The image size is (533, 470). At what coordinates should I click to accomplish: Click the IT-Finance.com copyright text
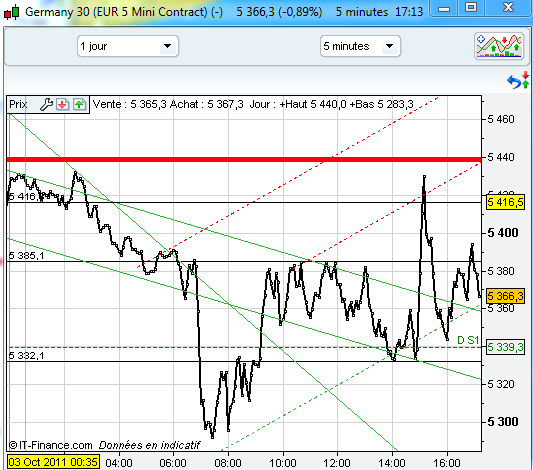[x=50, y=445]
